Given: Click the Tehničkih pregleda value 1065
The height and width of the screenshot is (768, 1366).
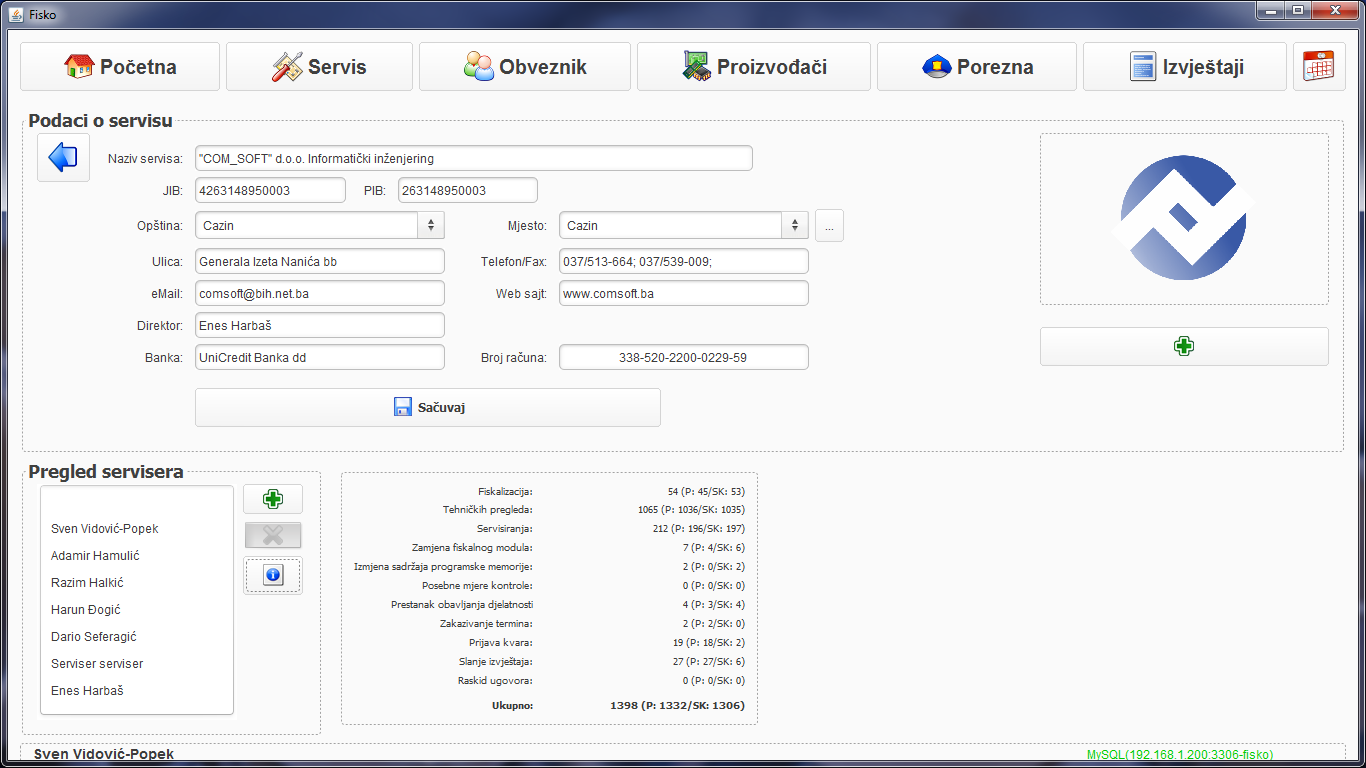Looking at the screenshot, I should click(691, 510).
